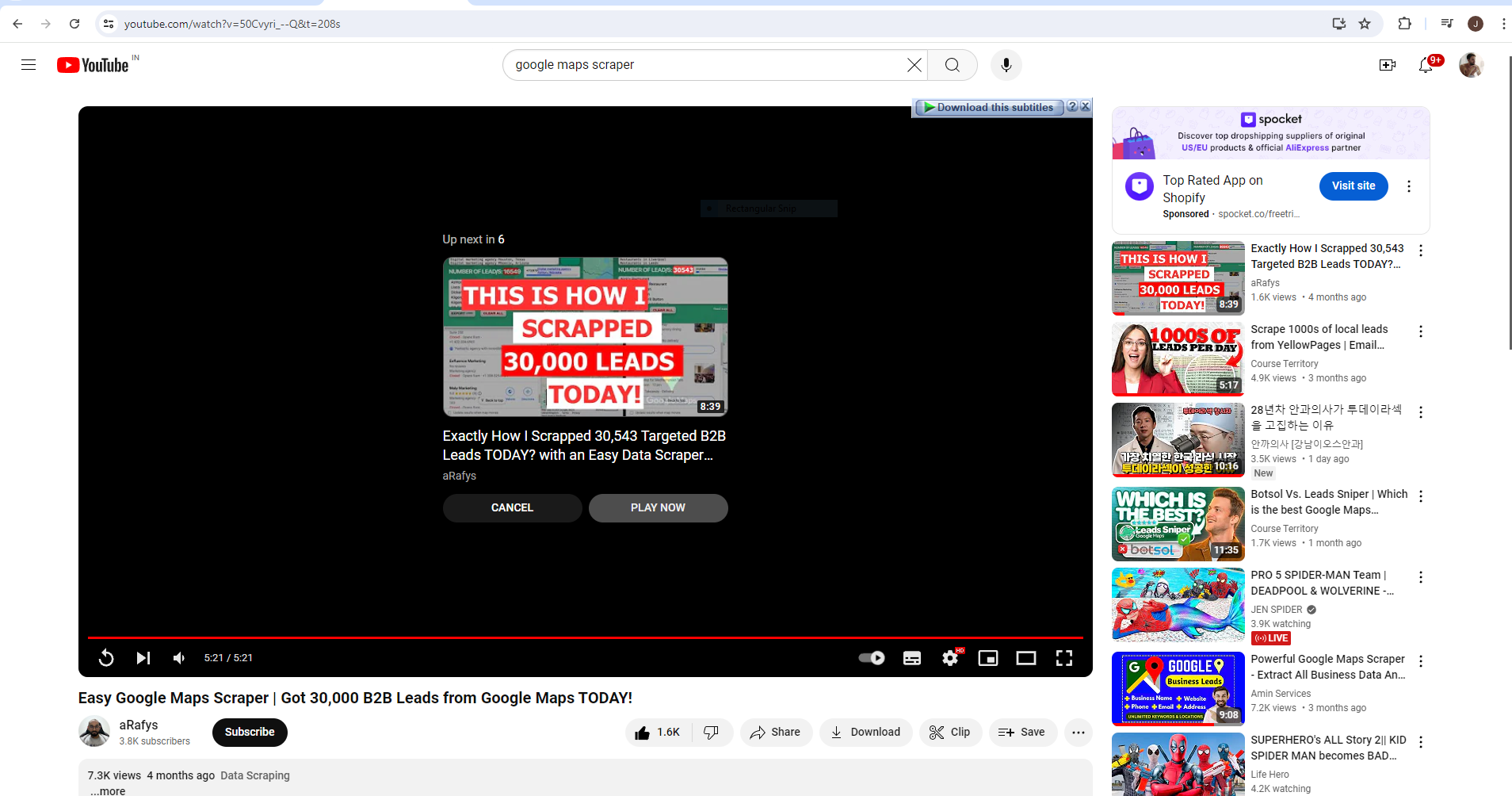Share this video
The width and height of the screenshot is (1512, 796).
click(x=776, y=733)
